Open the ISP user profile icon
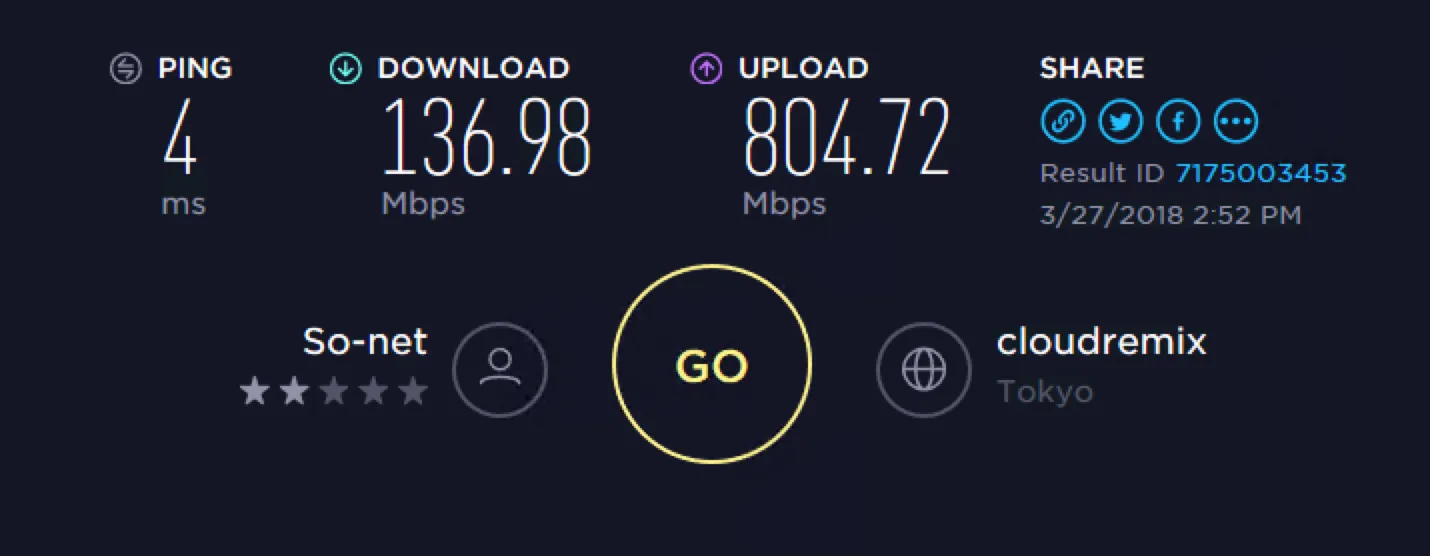The image size is (1430, 556). [x=500, y=369]
